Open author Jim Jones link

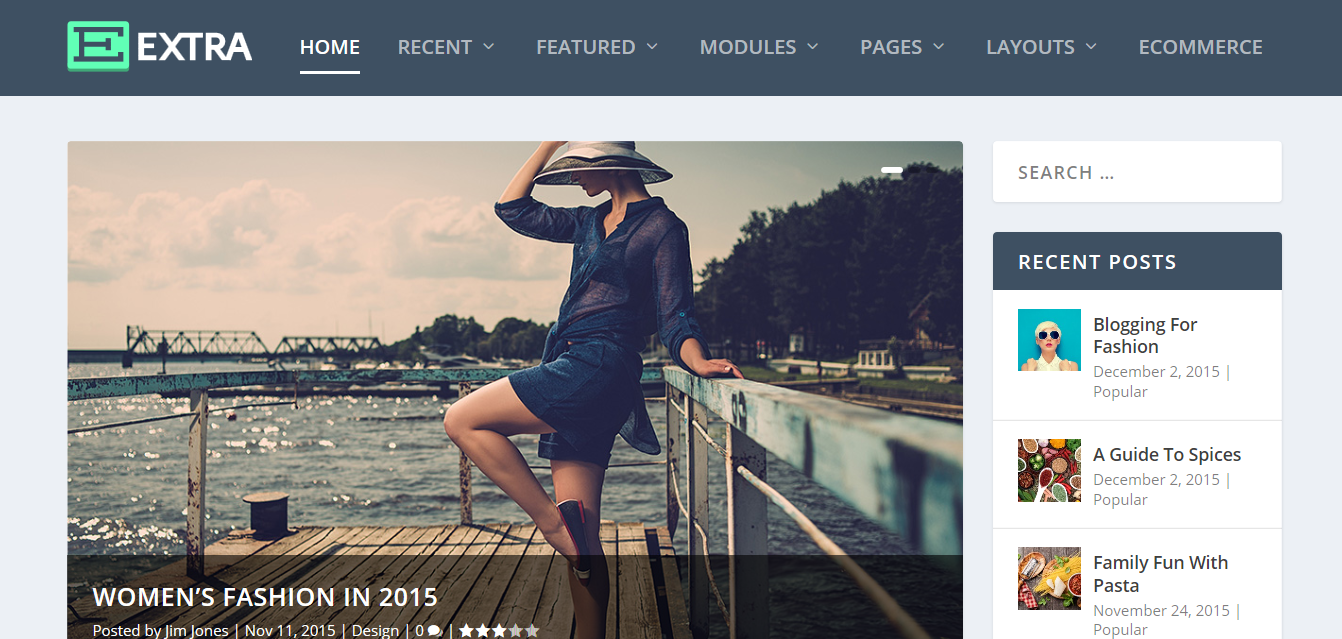(x=196, y=631)
